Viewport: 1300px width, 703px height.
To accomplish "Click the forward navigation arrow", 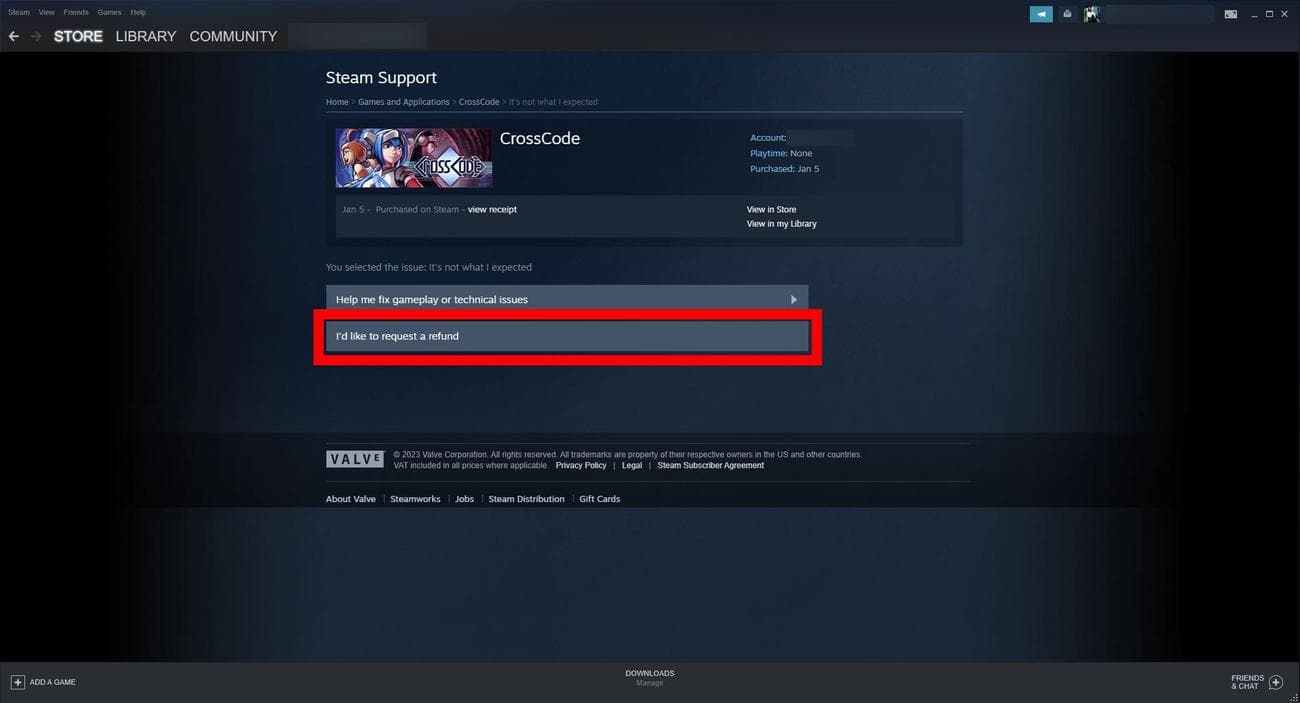I will click(x=37, y=36).
